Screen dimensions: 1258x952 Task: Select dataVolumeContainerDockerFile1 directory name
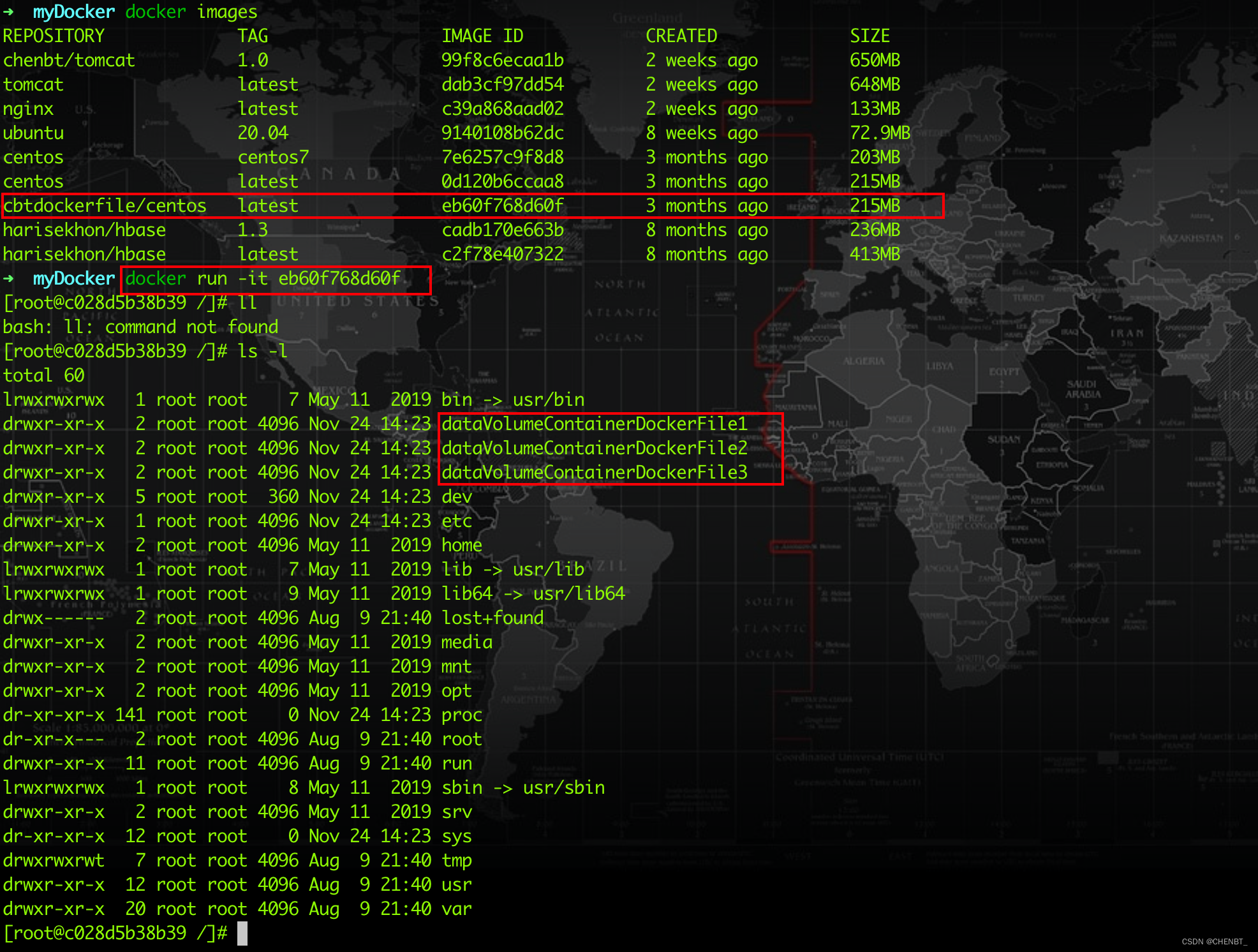tap(595, 424)
